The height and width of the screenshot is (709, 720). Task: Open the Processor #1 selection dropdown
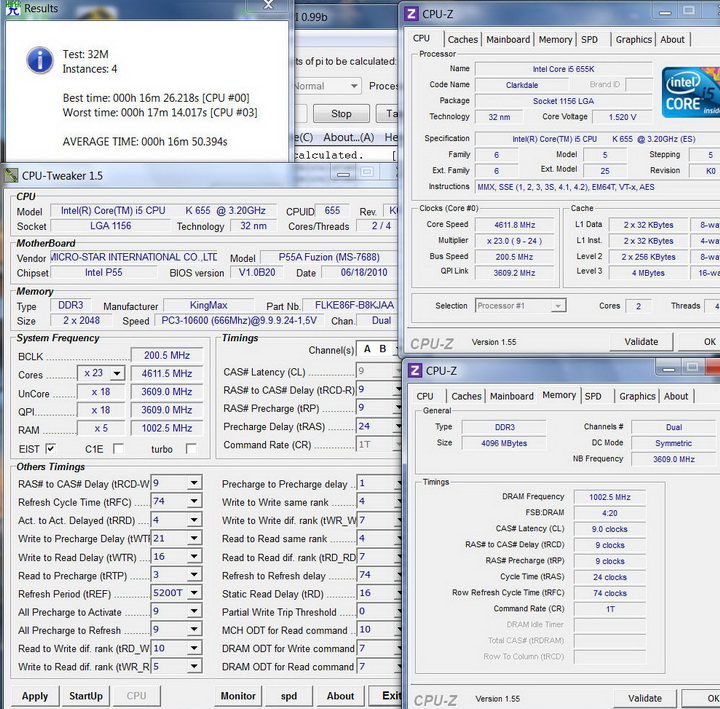click(x=558, y=305)
